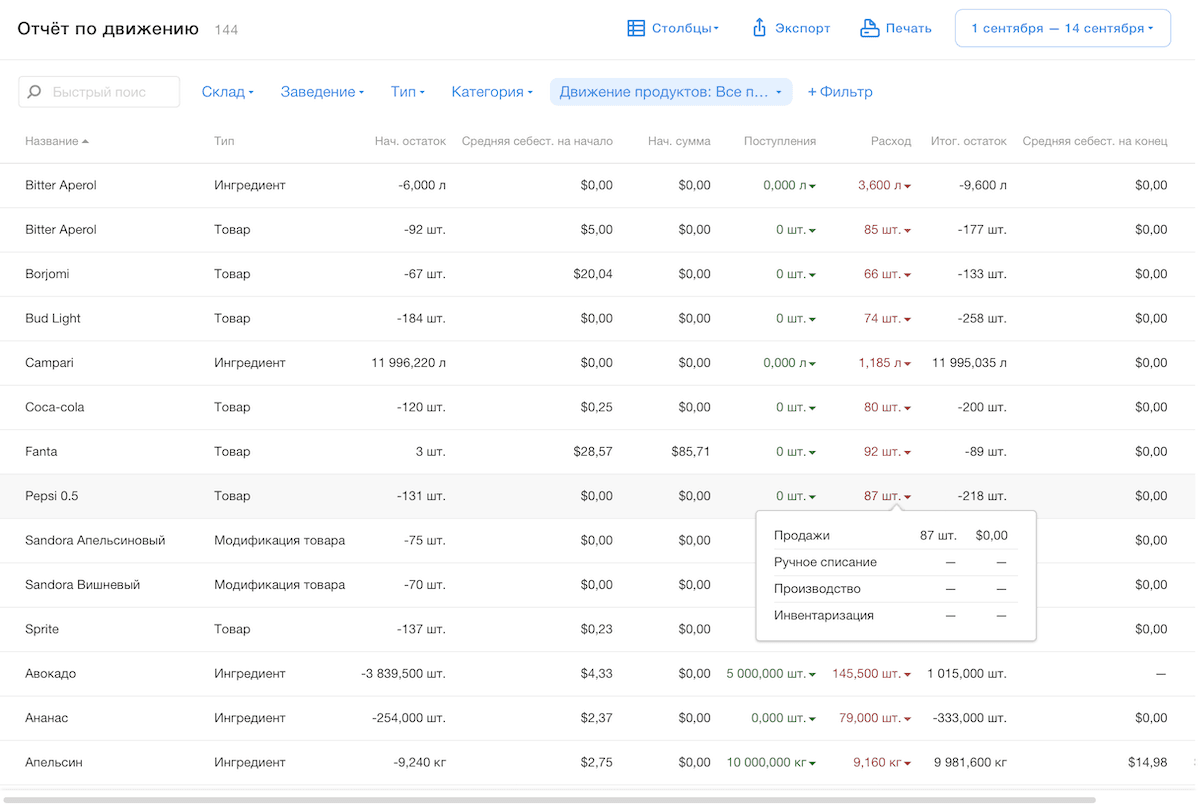Sort by the Название column header

pos(57,141)
